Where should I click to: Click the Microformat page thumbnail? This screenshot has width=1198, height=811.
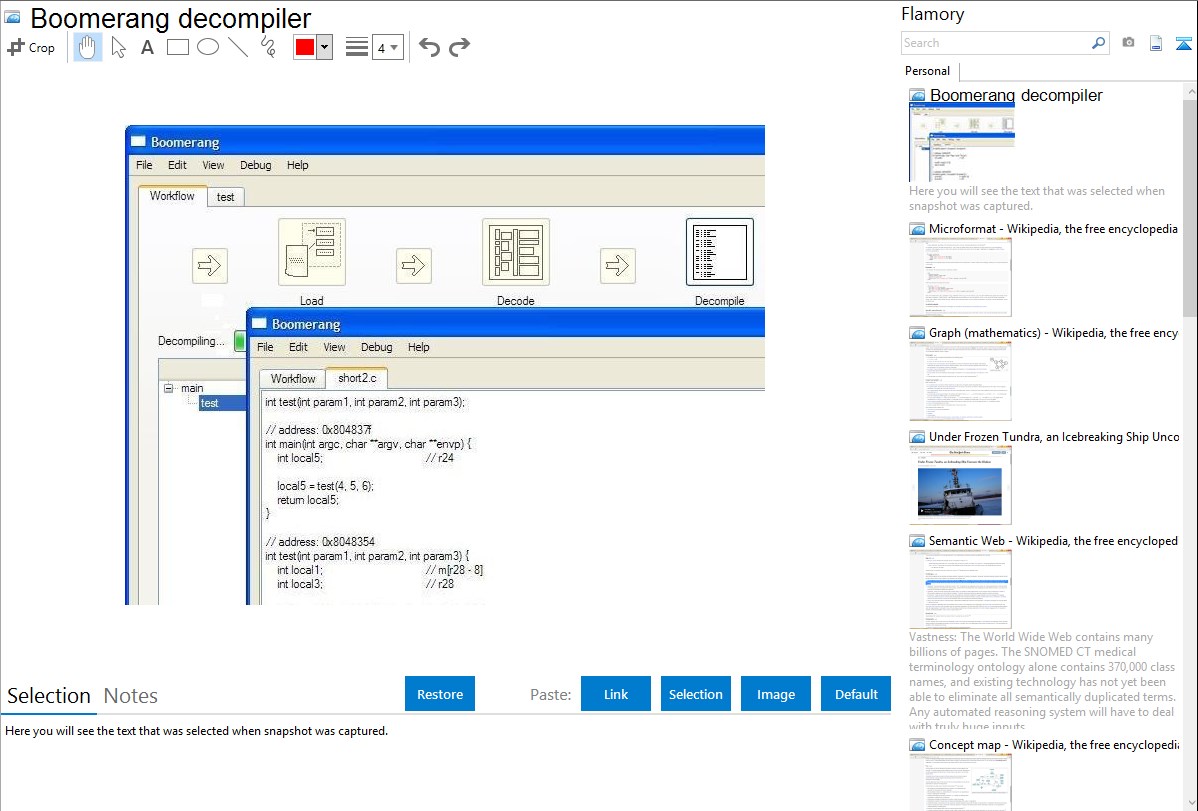[x=960, y=277]
